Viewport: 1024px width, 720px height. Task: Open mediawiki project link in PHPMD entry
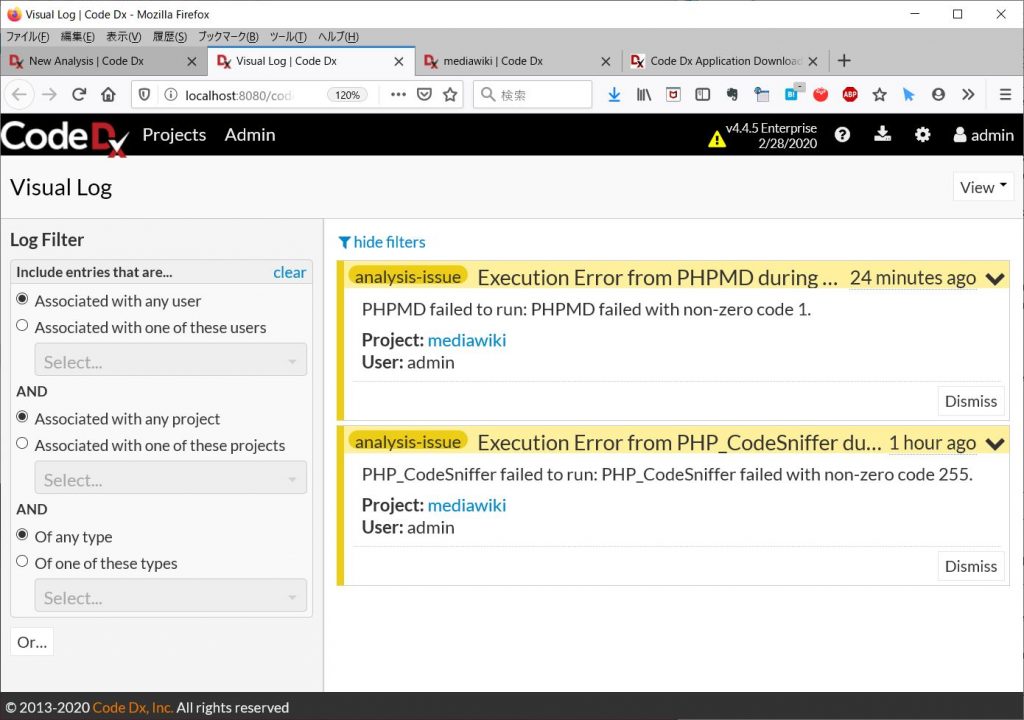[x=467, y=340]
